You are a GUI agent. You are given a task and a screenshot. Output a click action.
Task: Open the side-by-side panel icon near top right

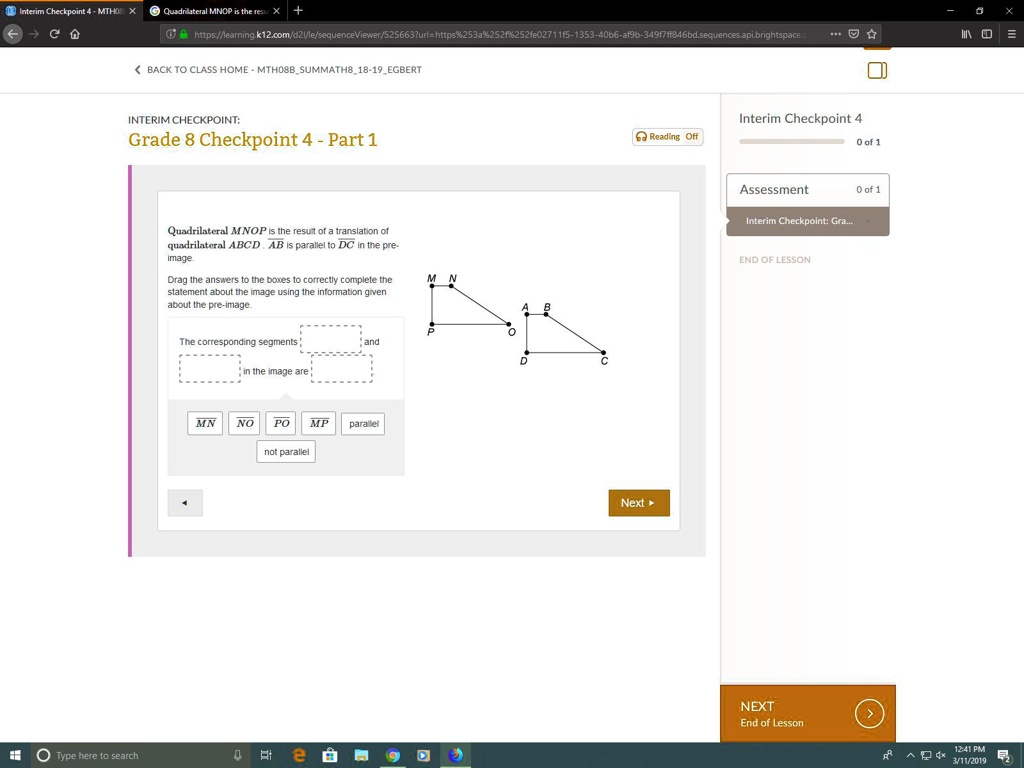pos(877,70)
